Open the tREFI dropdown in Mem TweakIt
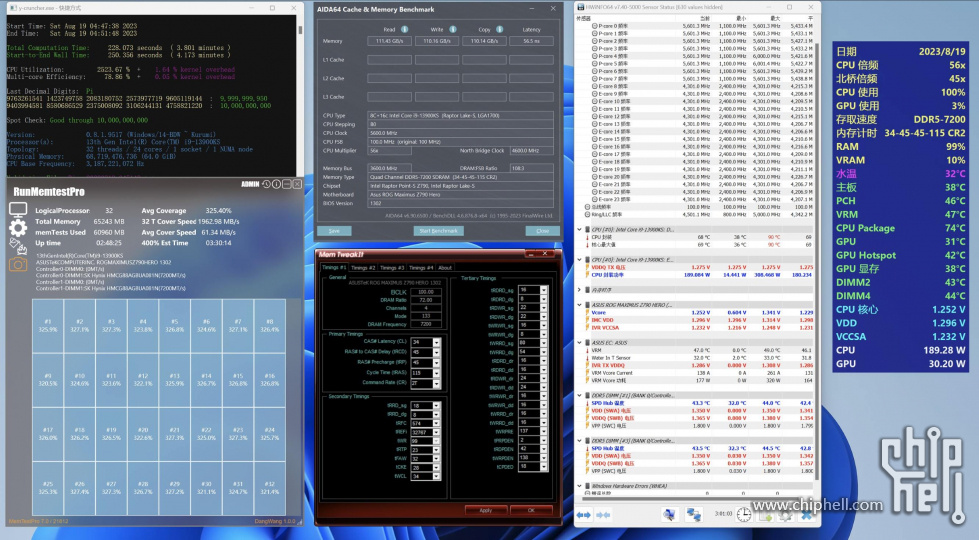Screen dimensions: 979x540 point(436,432)
